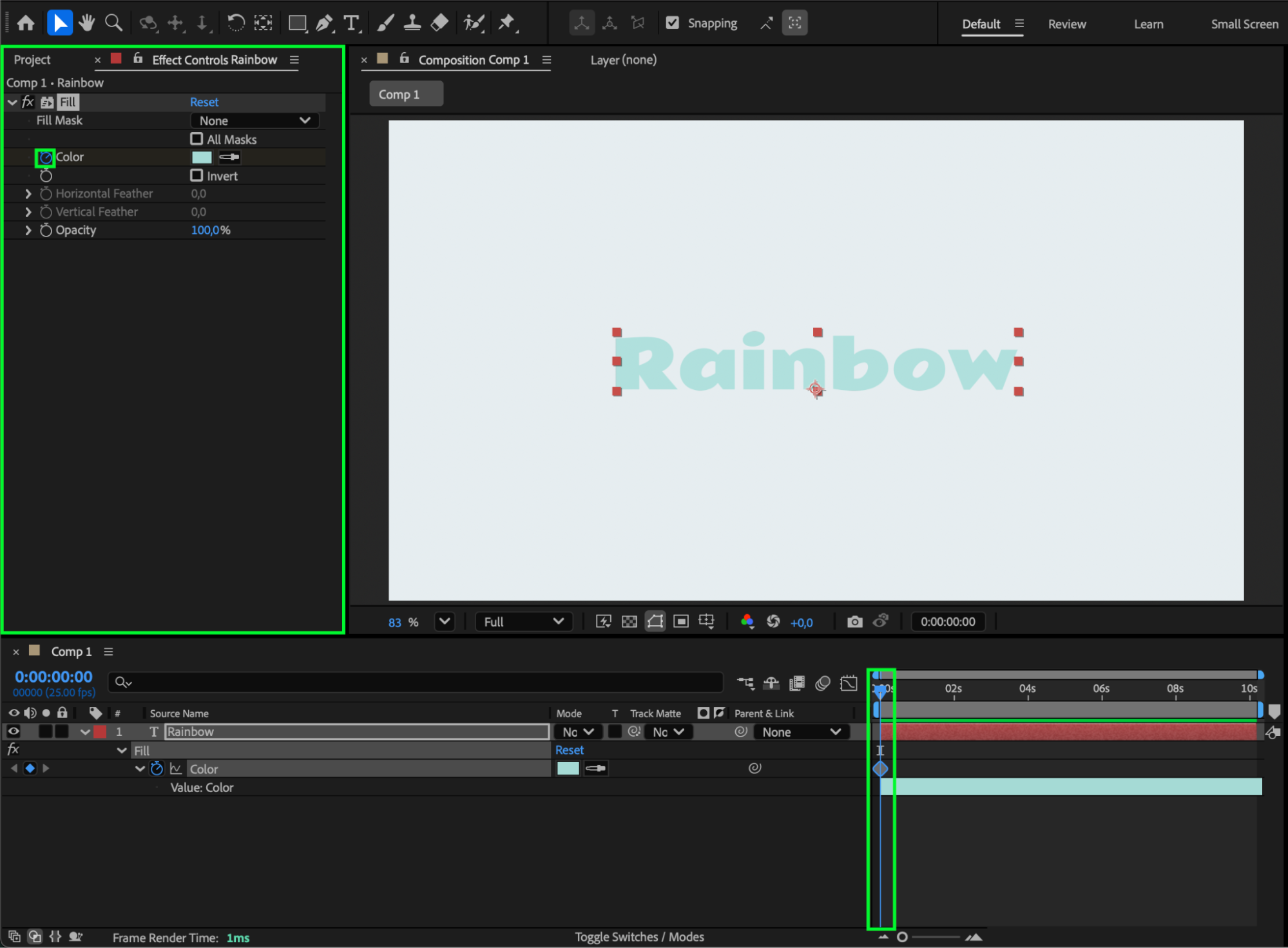Take a snapshot with camera icon
The image size is (1288, 948).
tap(854, 621)
